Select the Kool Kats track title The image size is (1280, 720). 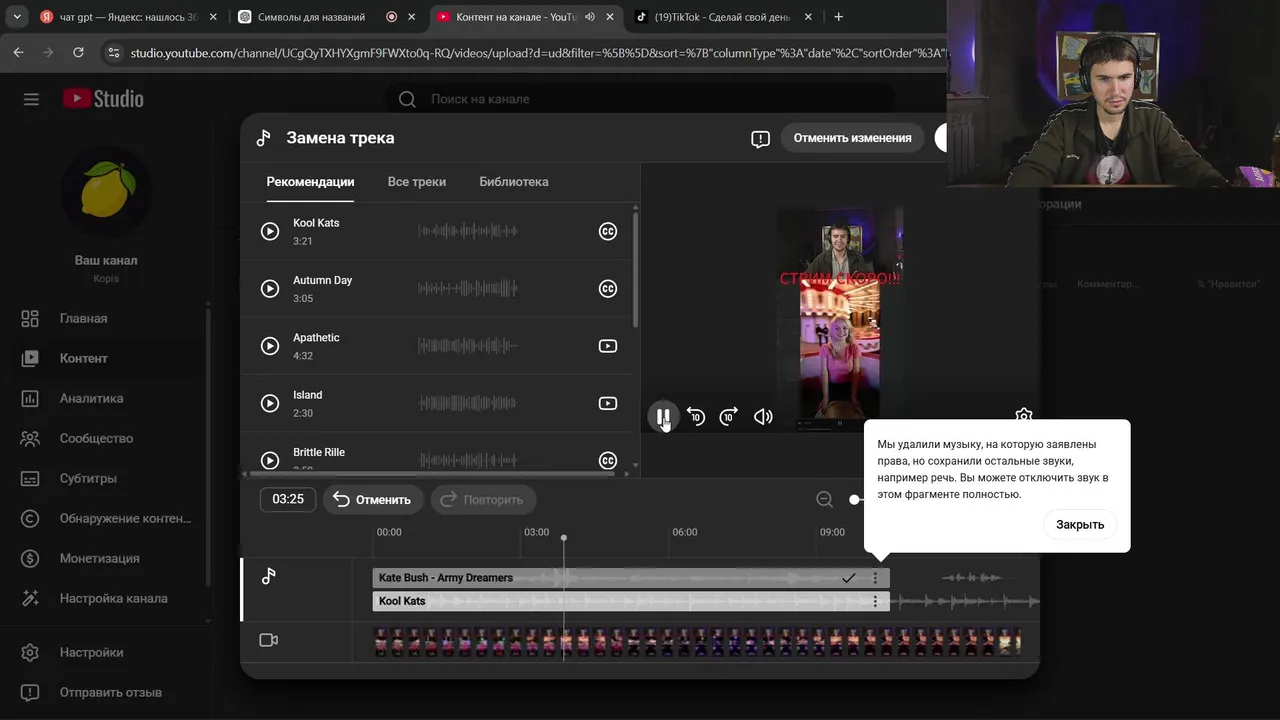[316, 223]
